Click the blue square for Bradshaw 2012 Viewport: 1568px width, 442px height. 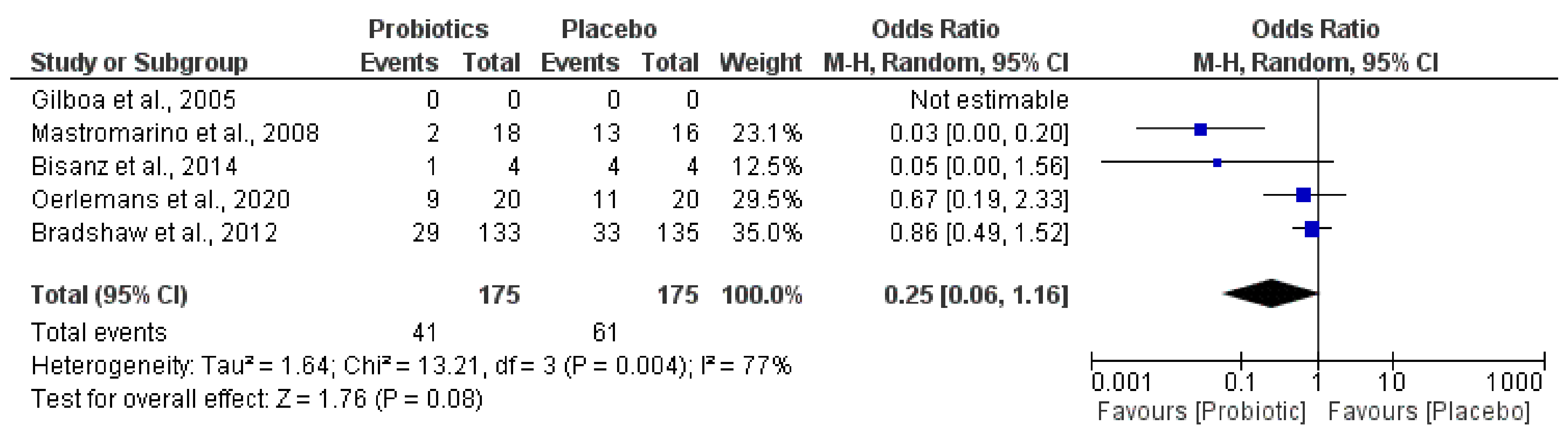click(x=1312, y=229)
